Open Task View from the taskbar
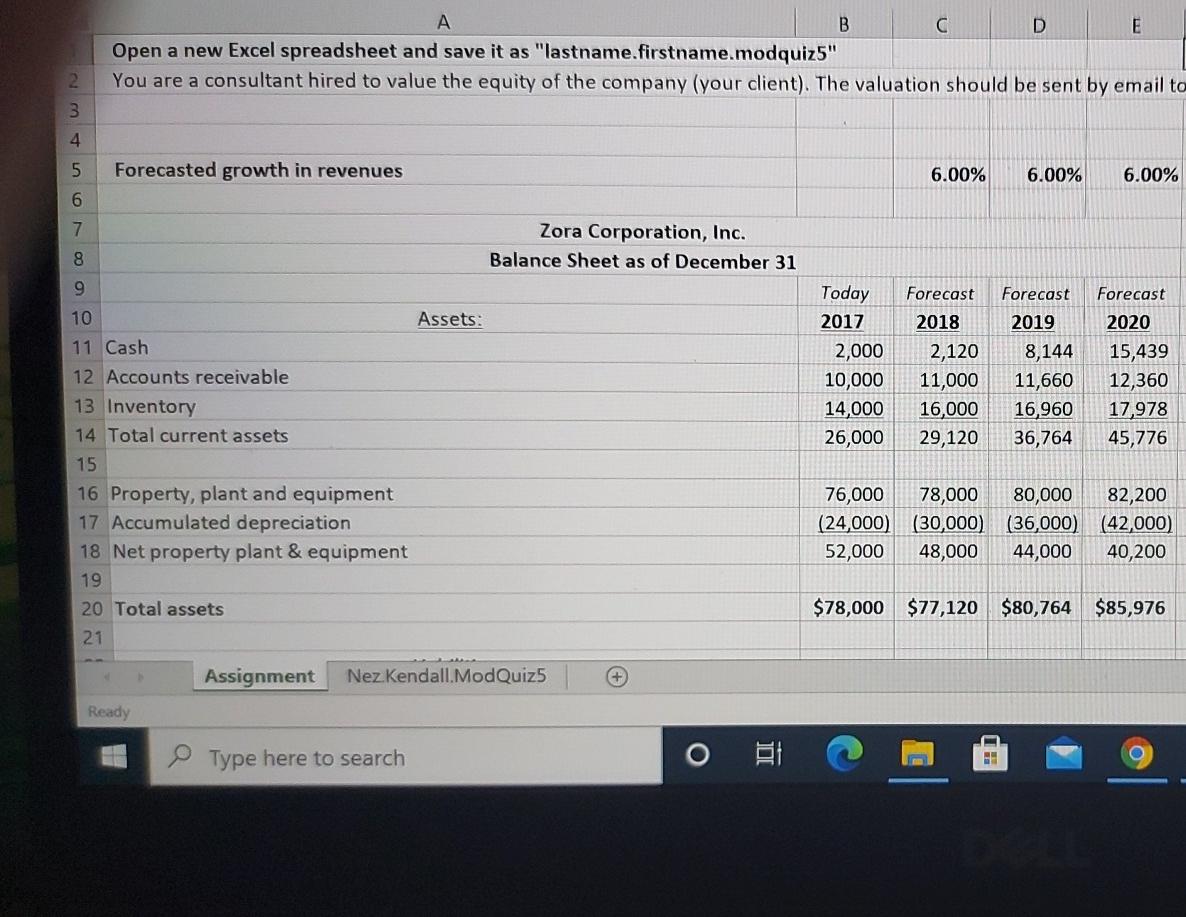Screen dimensions: 1186x917 pos(768,754)
